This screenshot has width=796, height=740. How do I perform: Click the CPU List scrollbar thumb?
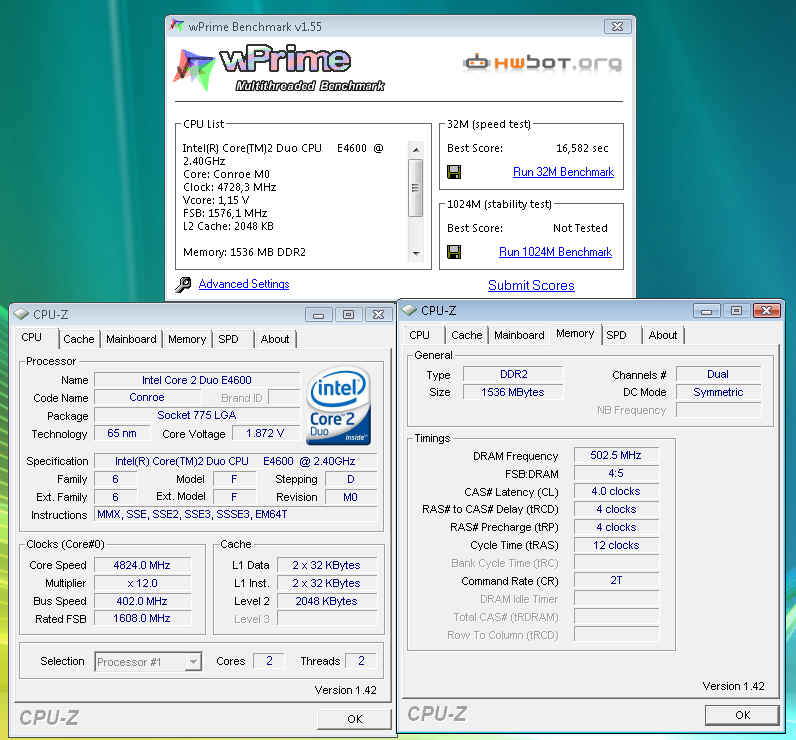point(416,188)
